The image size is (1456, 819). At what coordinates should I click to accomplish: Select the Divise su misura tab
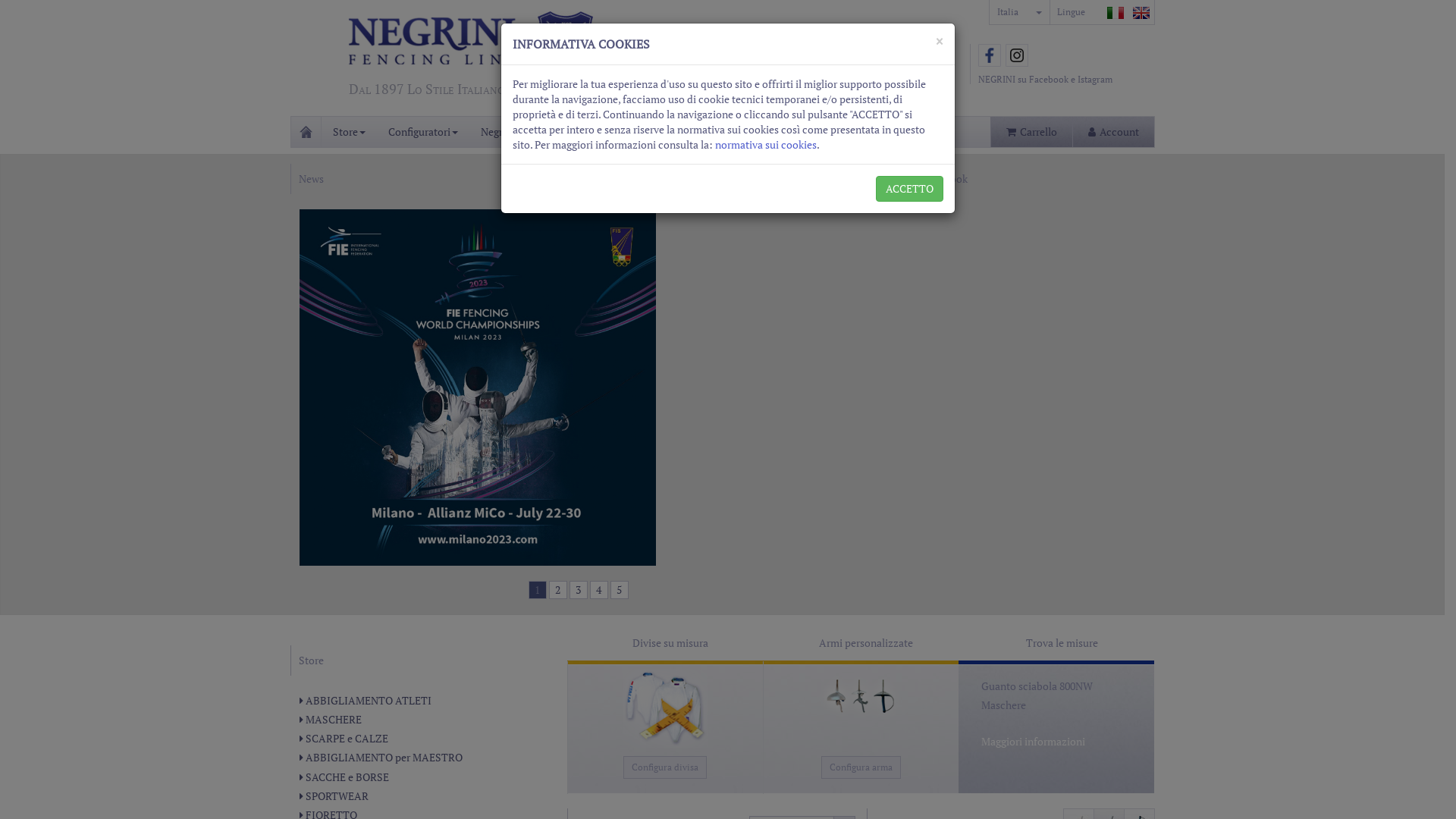670,643
